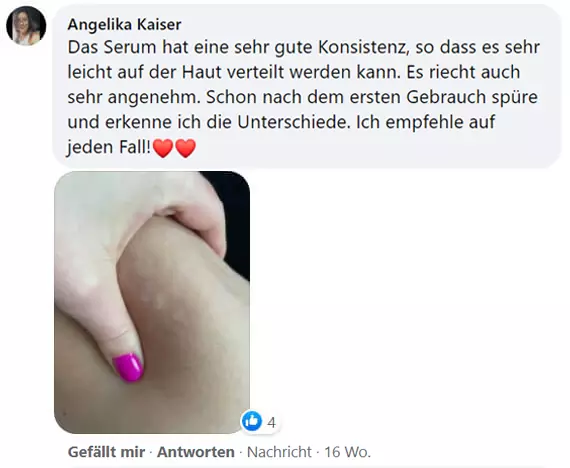570x468 pixels.
Task: Open the Angelika Kaiser name link
Action: [x=124, y=25]
